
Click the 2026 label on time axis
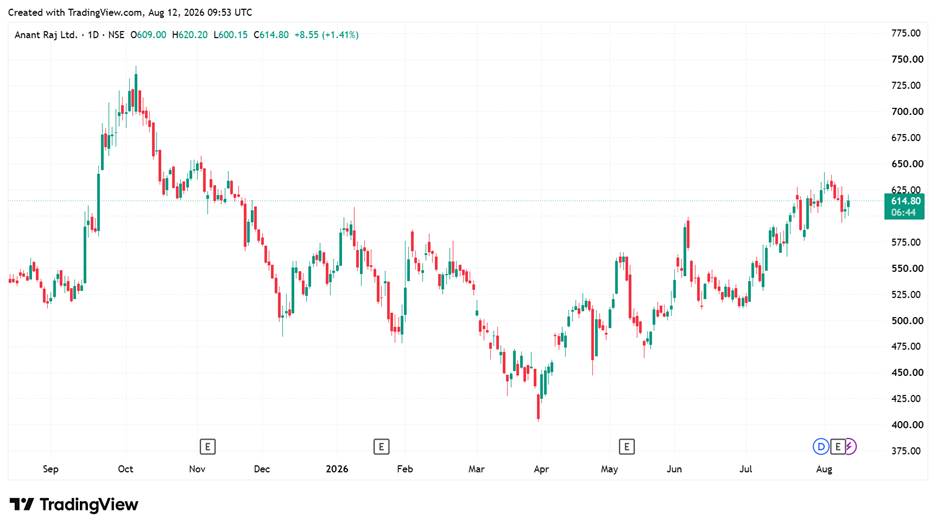[337, 469]
